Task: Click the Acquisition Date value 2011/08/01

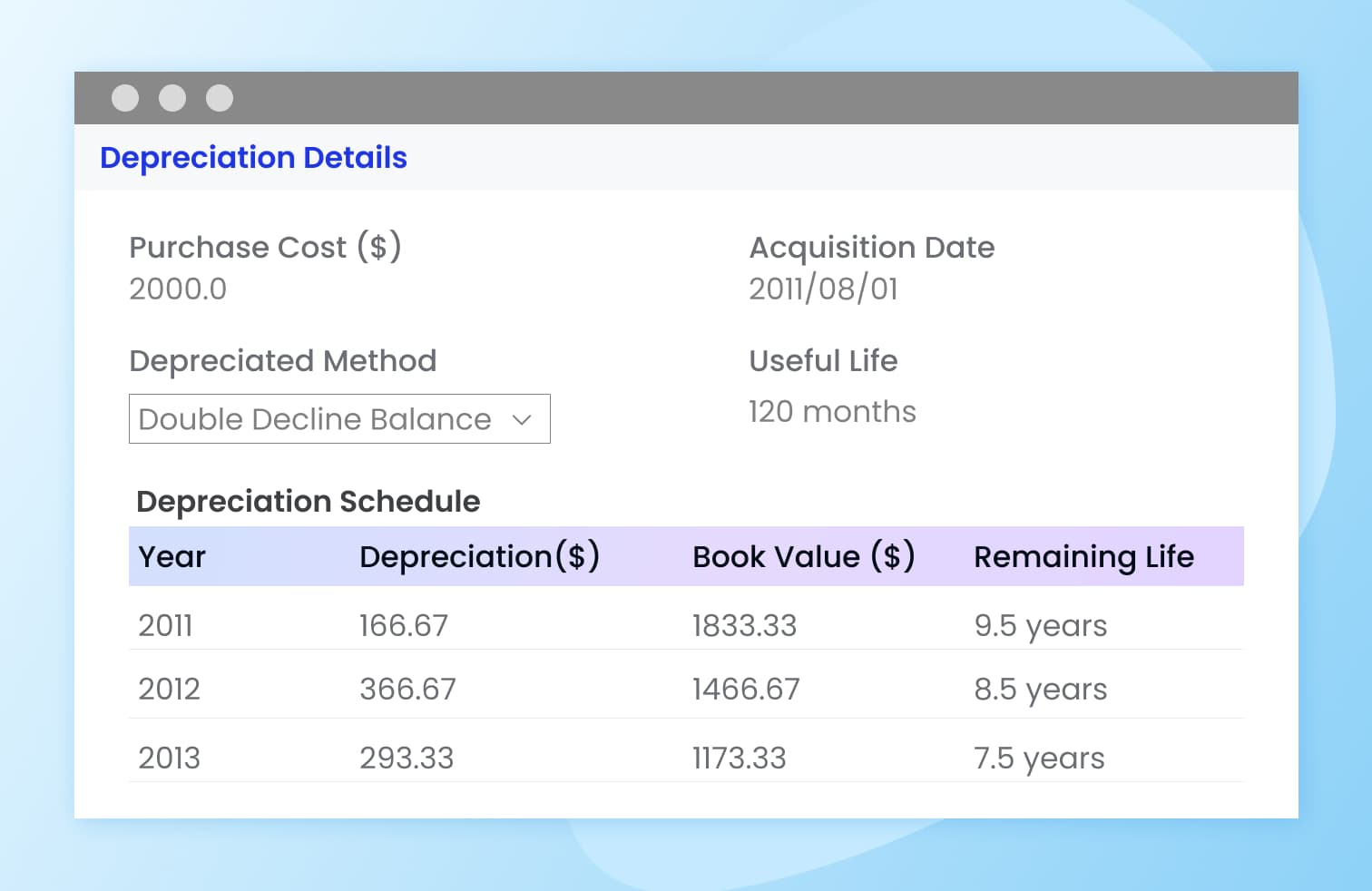Action: pyautogui.click(x=823, y=289)
